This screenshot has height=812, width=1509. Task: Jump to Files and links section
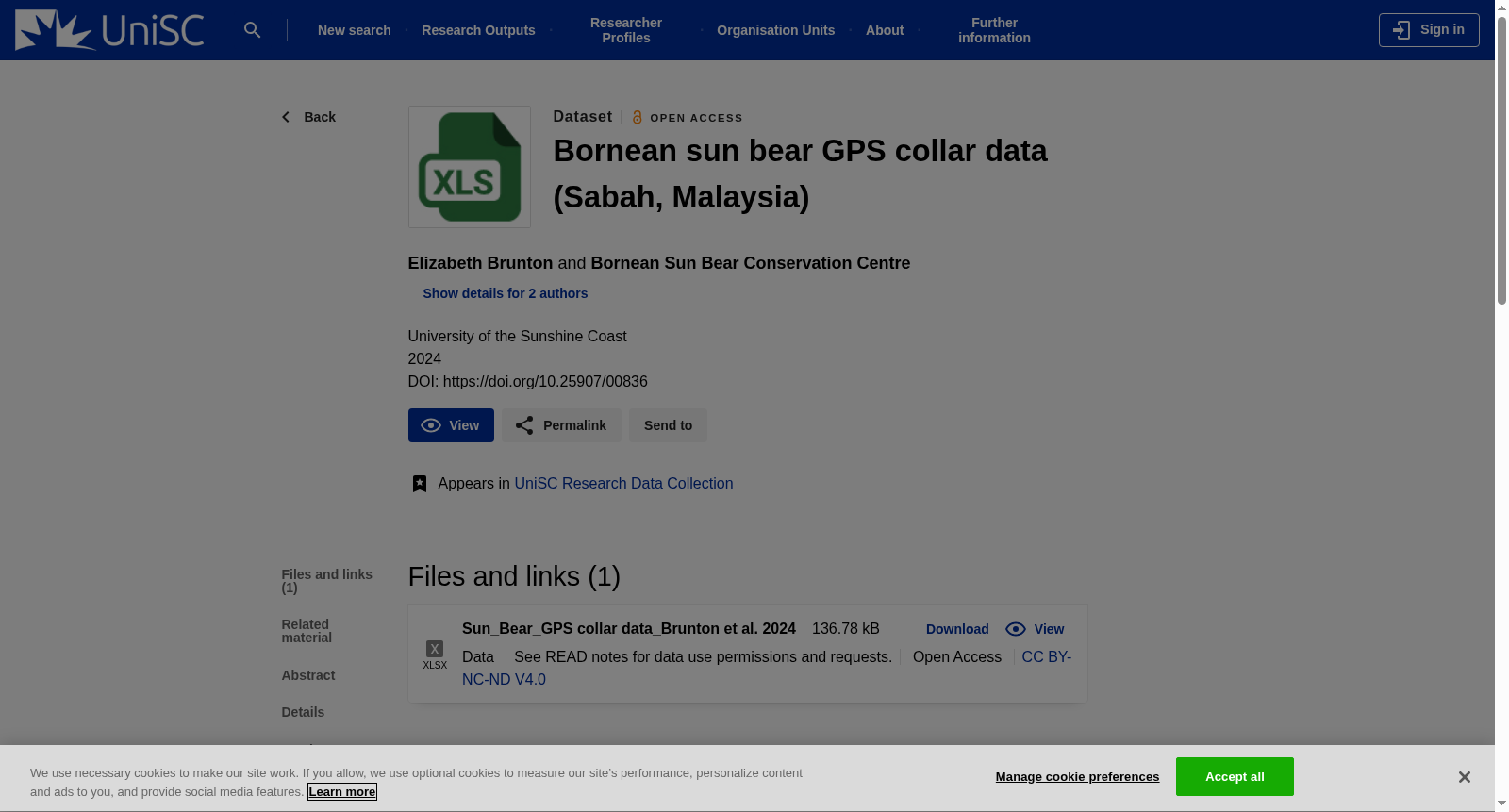point(326,581)
